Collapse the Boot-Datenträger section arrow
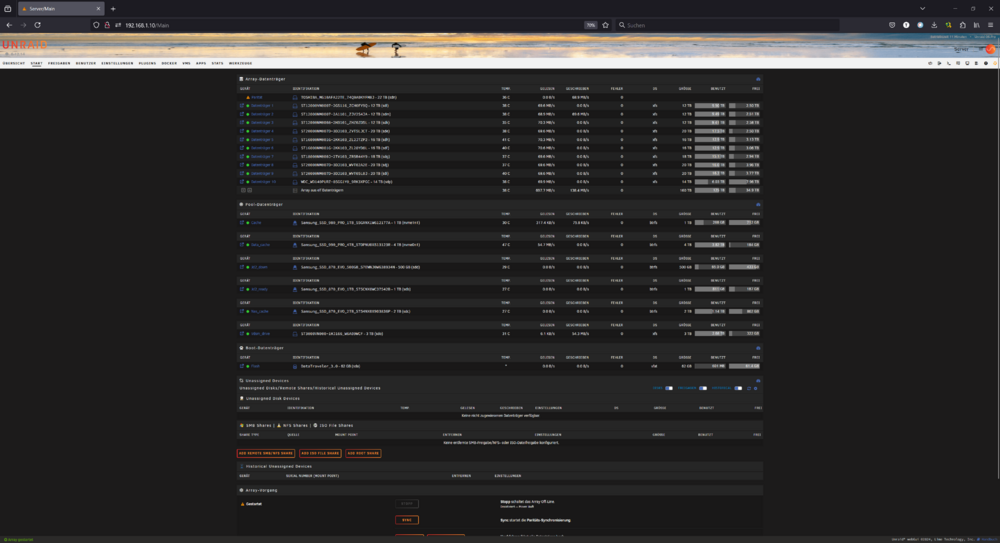The width and height of the screenshot is (1000, 543). pyautogui.click(x=758, y=348)
